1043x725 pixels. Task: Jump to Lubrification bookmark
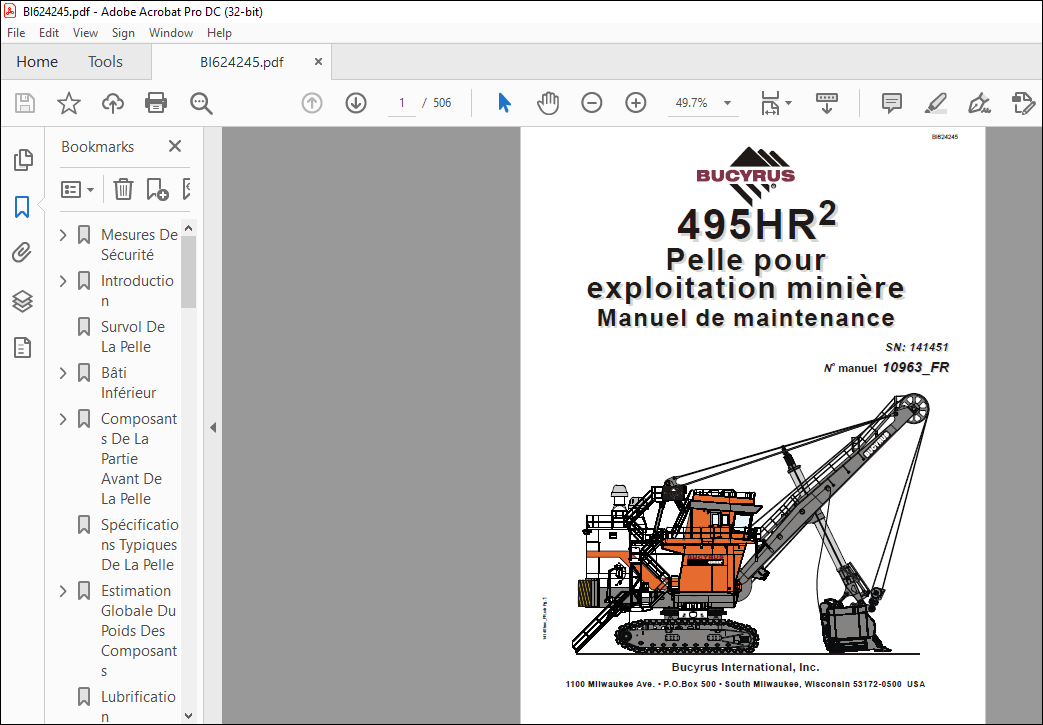[138, 706]
